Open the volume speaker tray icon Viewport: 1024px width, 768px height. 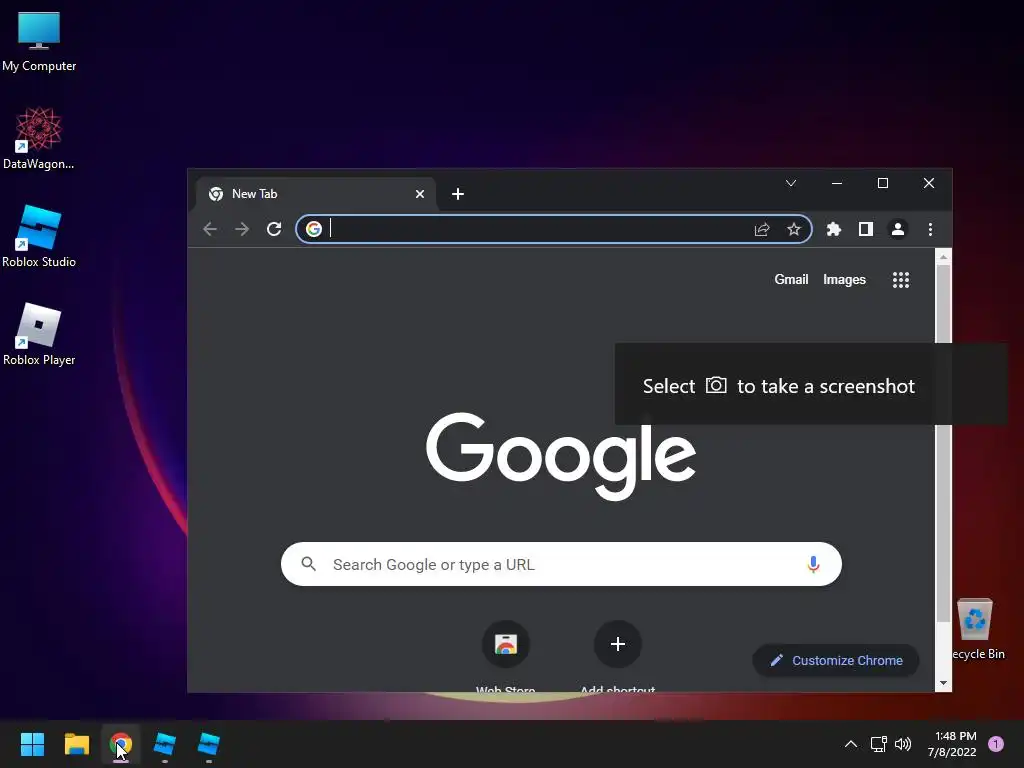(x=903, y=744)
